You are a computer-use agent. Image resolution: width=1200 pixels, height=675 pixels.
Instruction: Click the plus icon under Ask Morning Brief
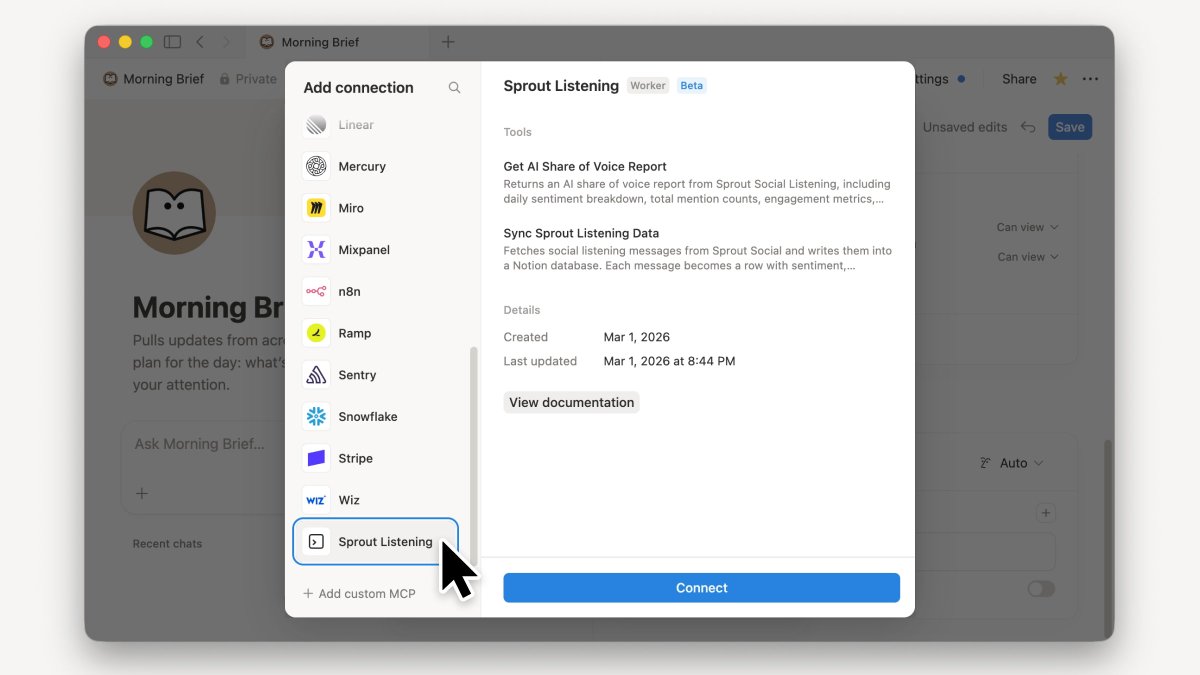tap(142, 493)
